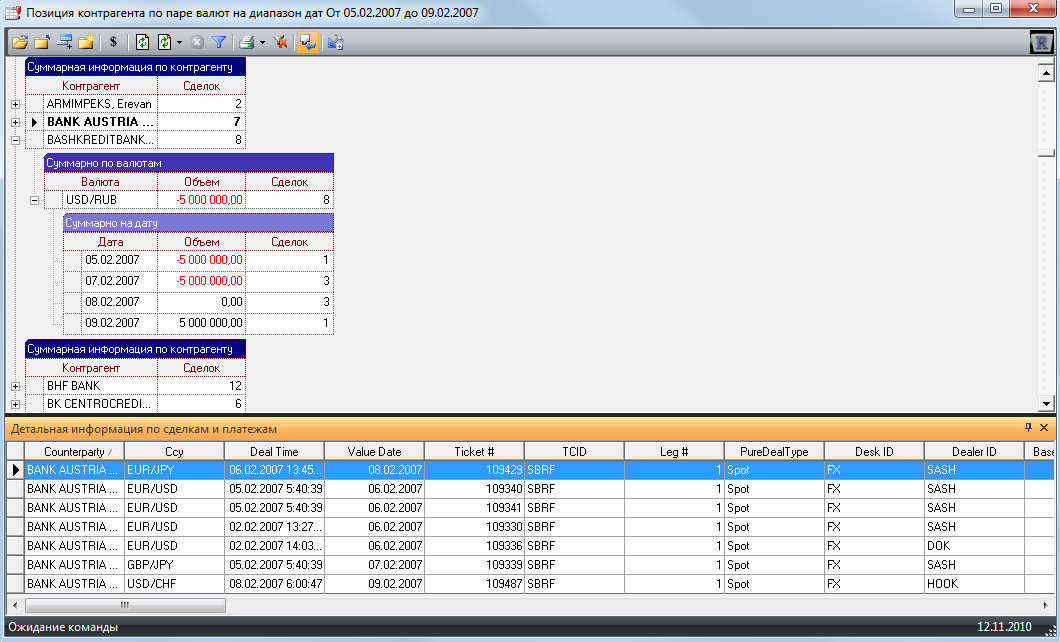The height and width of the screenshot is (642, 1060).
Task: Click the printer icon in toolbar
Action: 247,43
